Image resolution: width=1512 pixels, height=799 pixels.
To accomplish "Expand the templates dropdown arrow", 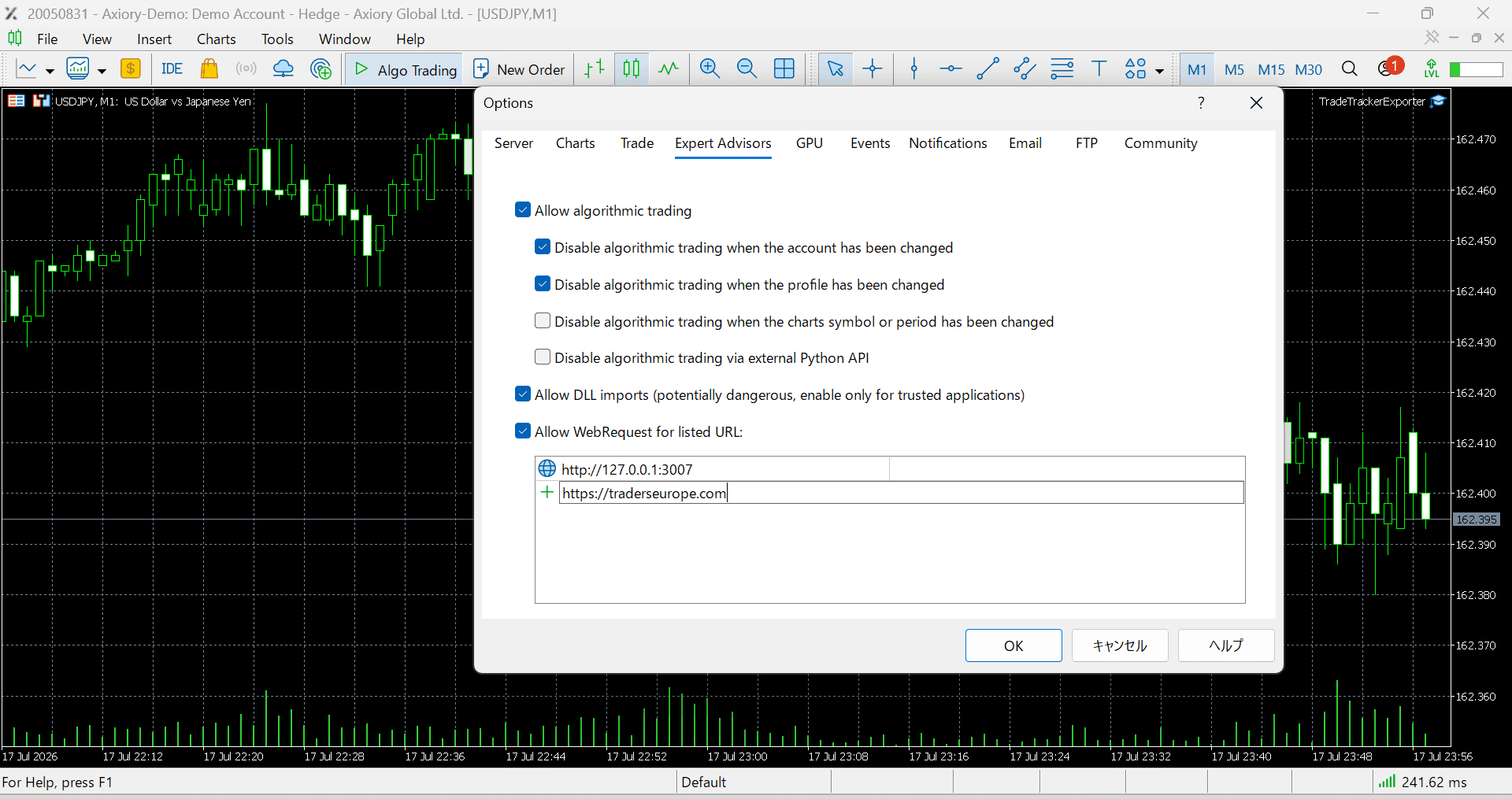I will [x=102, y=71].
